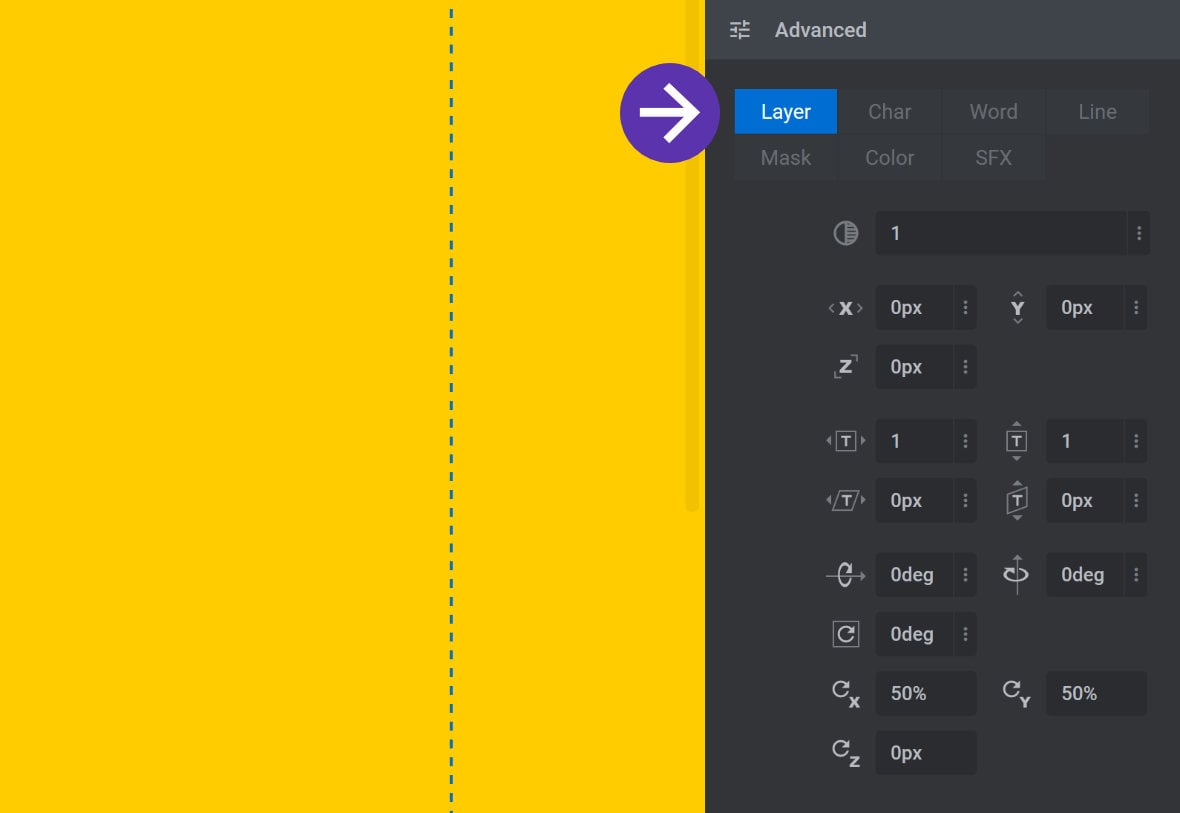Edit the opacity value field
This screenshot has width=1180, height=813.
click(x=1001, y=233)
